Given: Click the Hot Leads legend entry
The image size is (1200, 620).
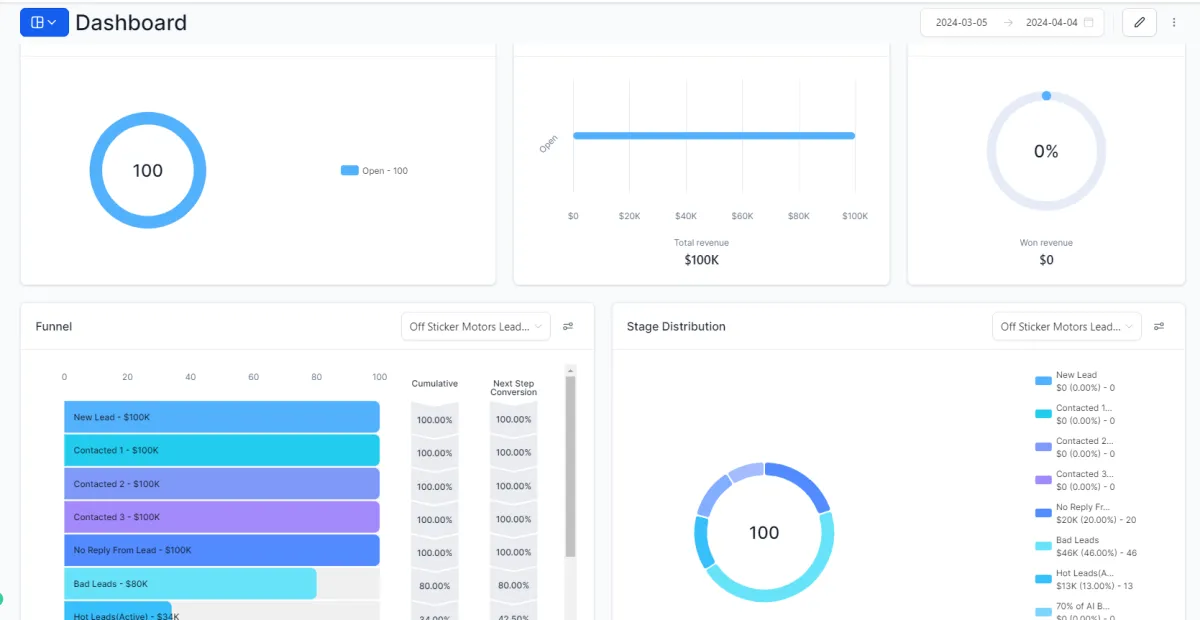Looking at the screenshot, I should [x=1084, y=579].
